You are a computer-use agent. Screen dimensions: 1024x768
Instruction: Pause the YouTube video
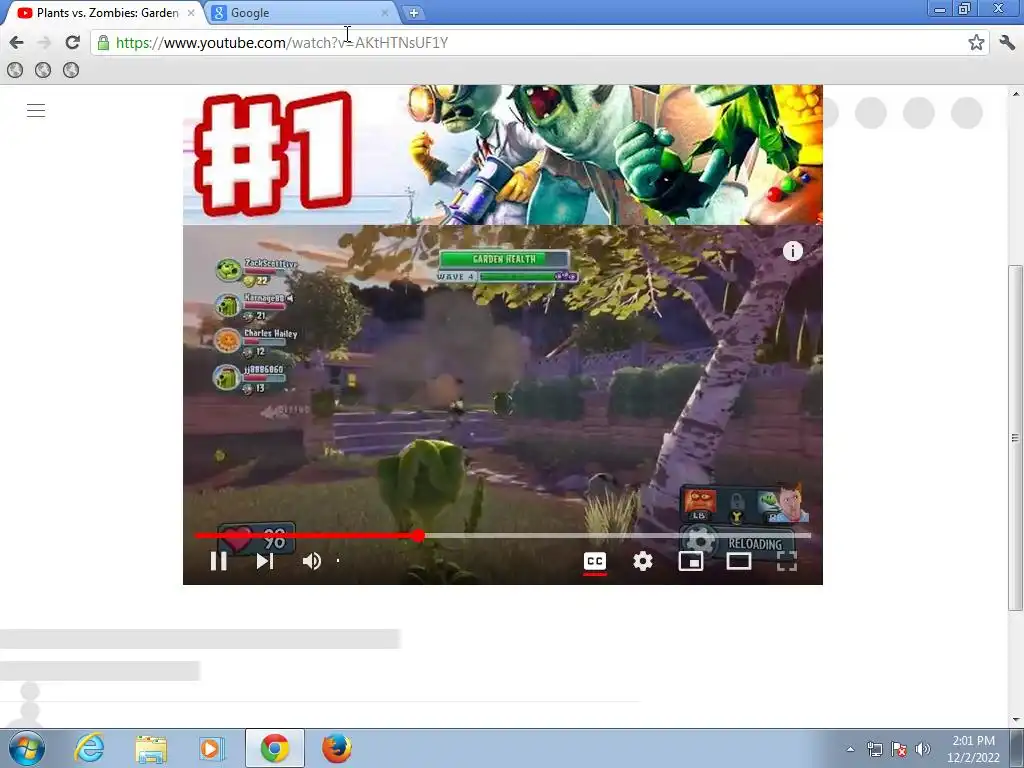[x=218, y=561]
